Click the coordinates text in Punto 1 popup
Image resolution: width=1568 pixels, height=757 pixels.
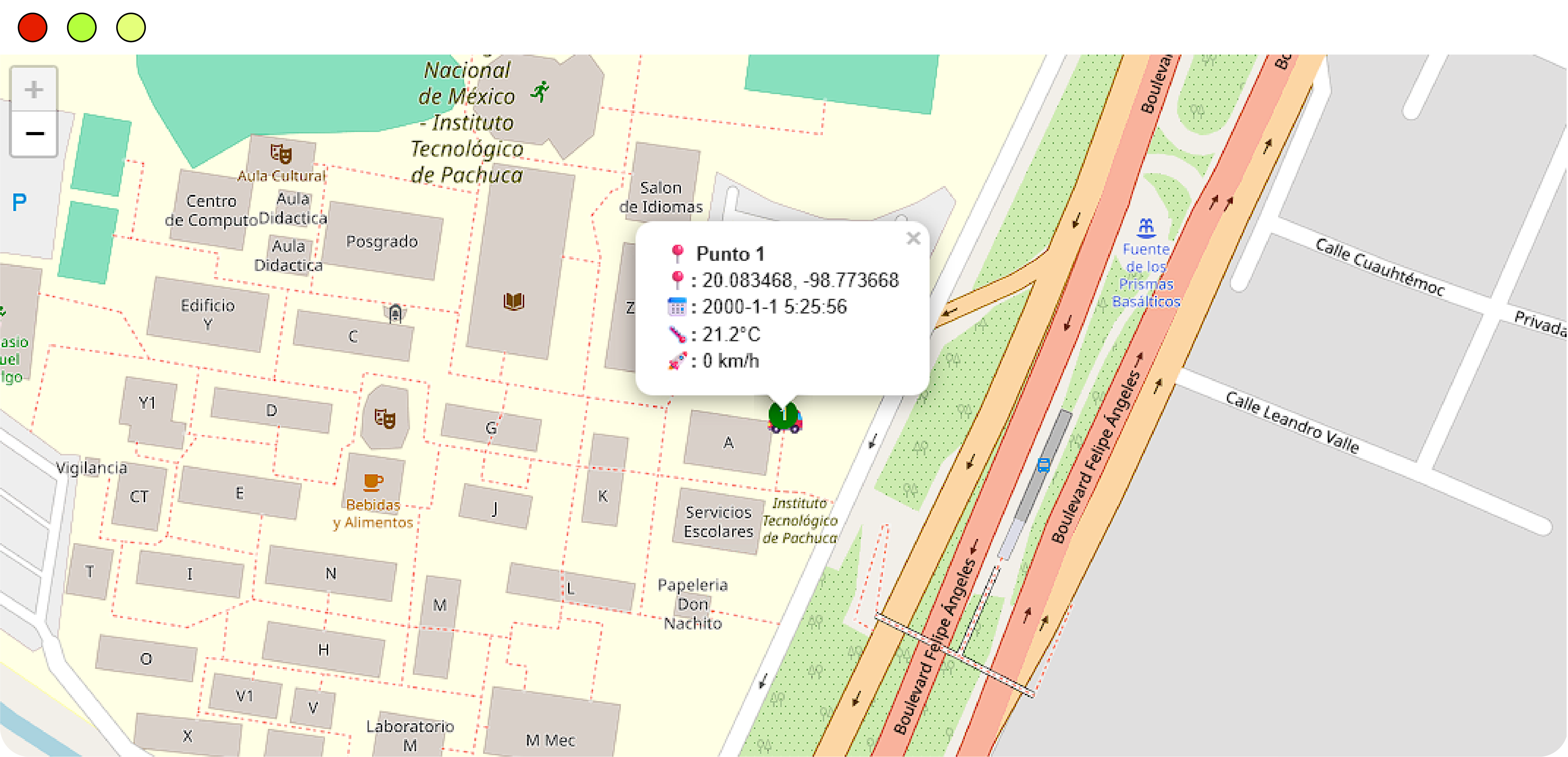(x=800, y=280)
